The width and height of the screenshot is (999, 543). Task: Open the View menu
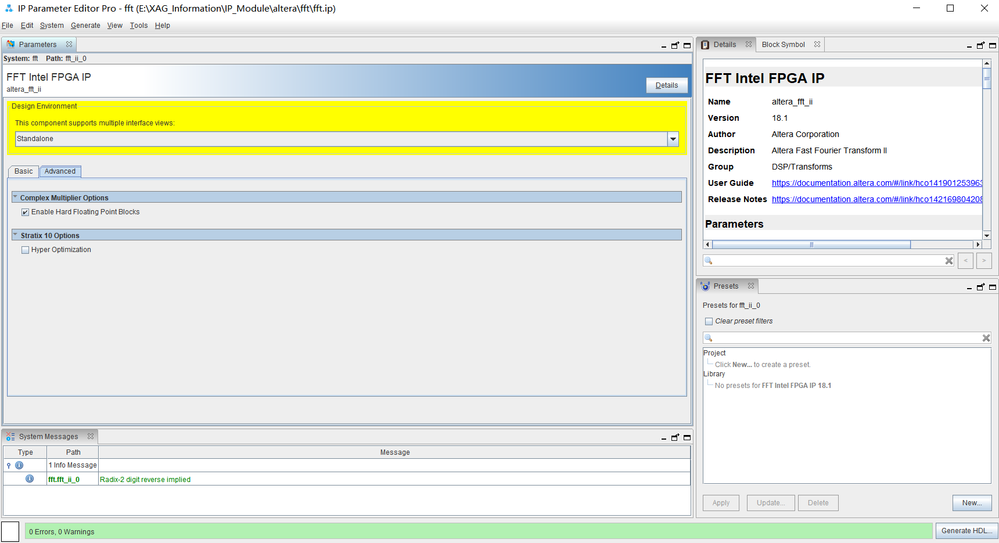point(115,25)
